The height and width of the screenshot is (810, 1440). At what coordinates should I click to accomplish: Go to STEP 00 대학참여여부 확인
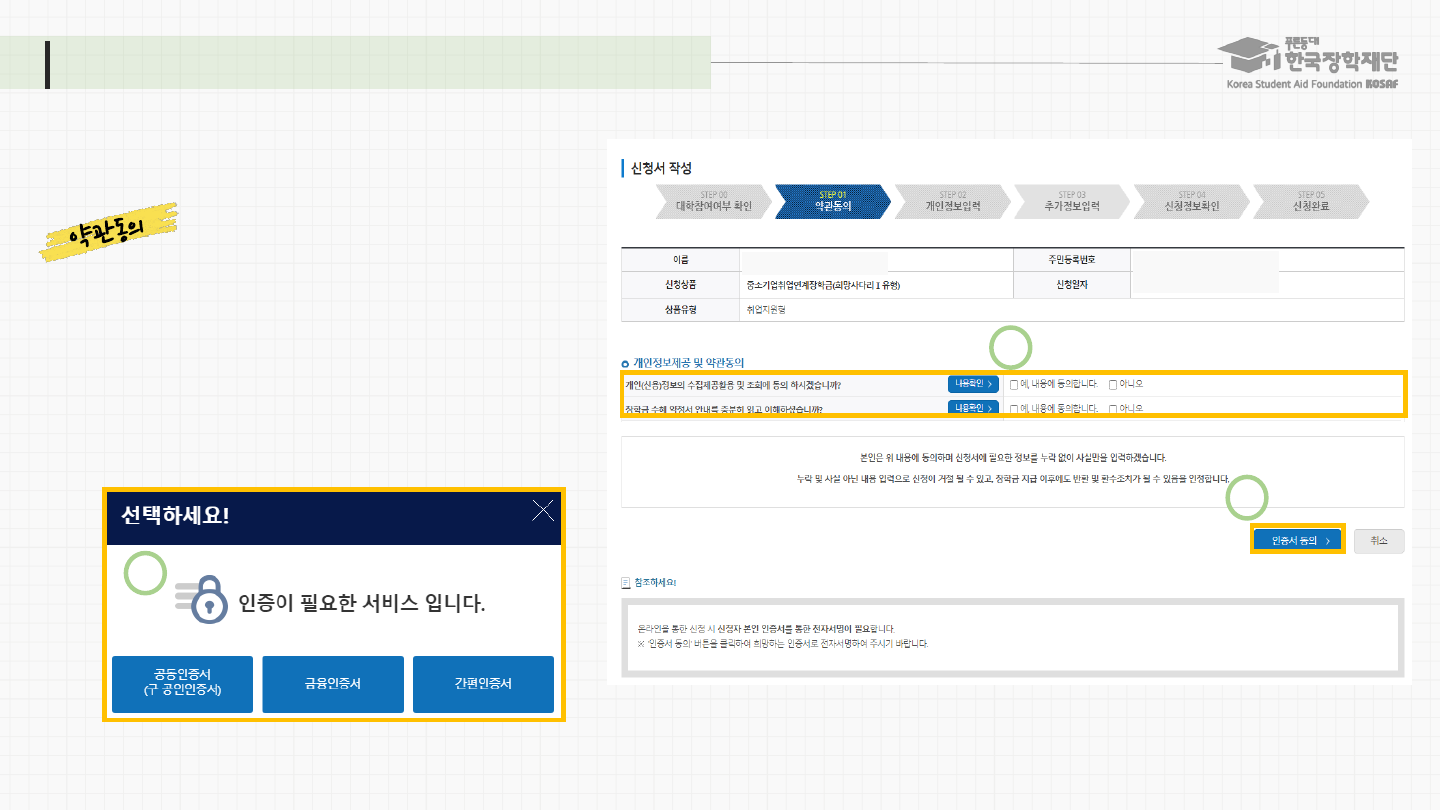tap(714, 202)
